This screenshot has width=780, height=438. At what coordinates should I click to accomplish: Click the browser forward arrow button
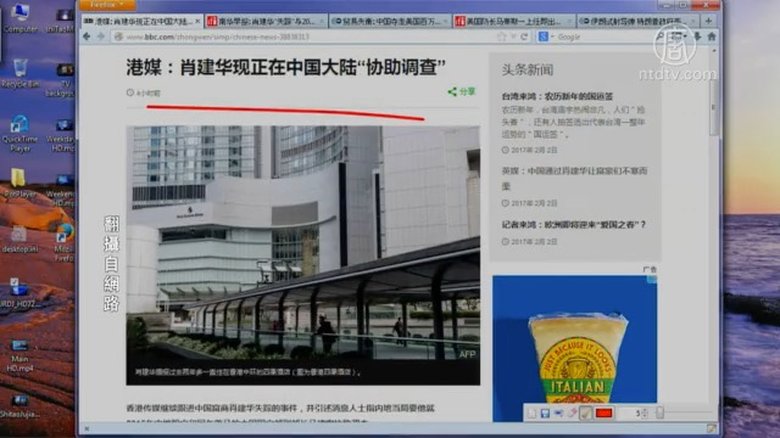click(x=100, y=37)
